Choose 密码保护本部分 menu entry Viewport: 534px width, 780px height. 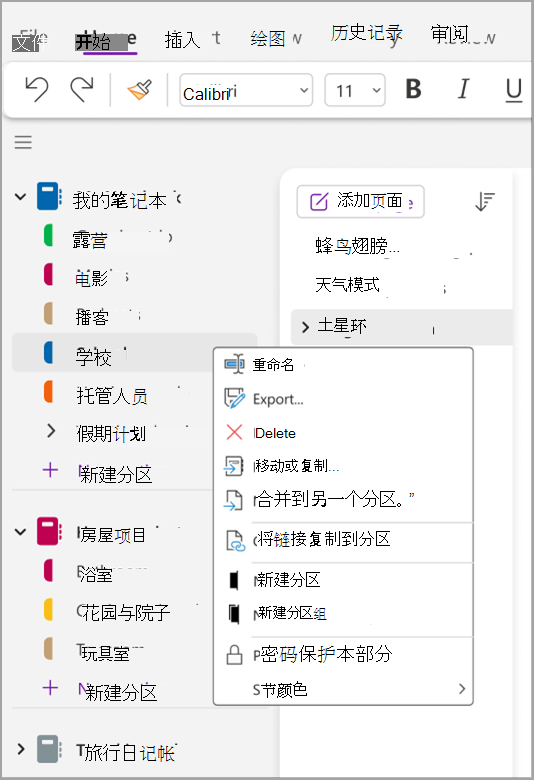(323, 654)
